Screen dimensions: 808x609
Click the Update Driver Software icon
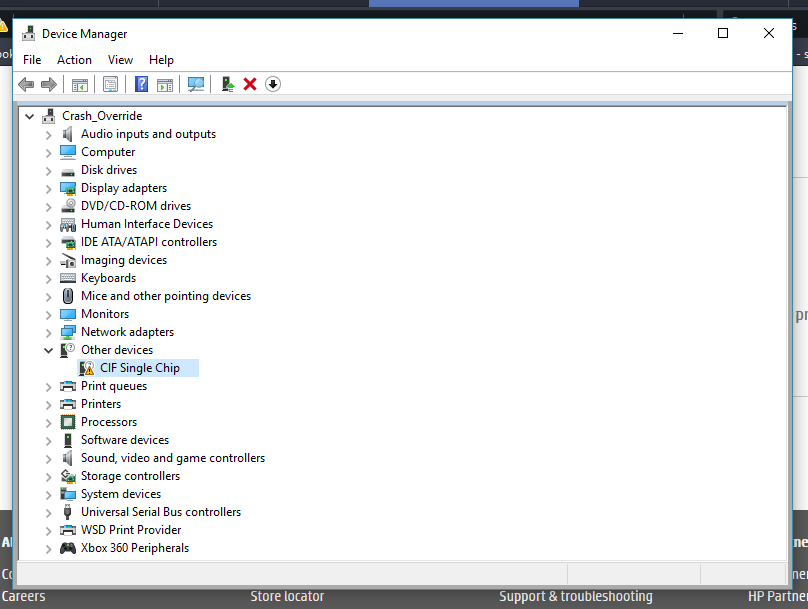pyautogui.click(x=227, y=84)
